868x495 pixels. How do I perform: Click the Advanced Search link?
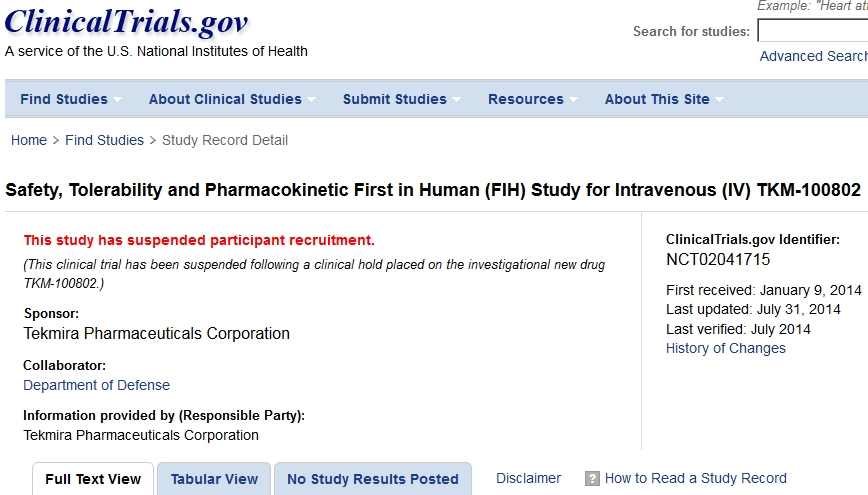(x=813, y=56)
